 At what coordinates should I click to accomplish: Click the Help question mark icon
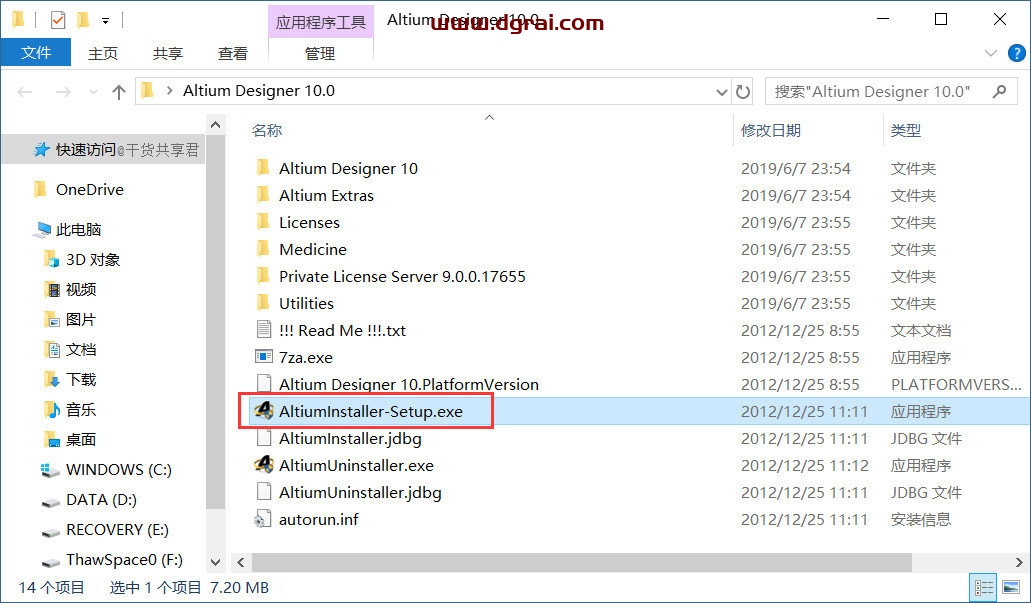(x=1017, y=53)
